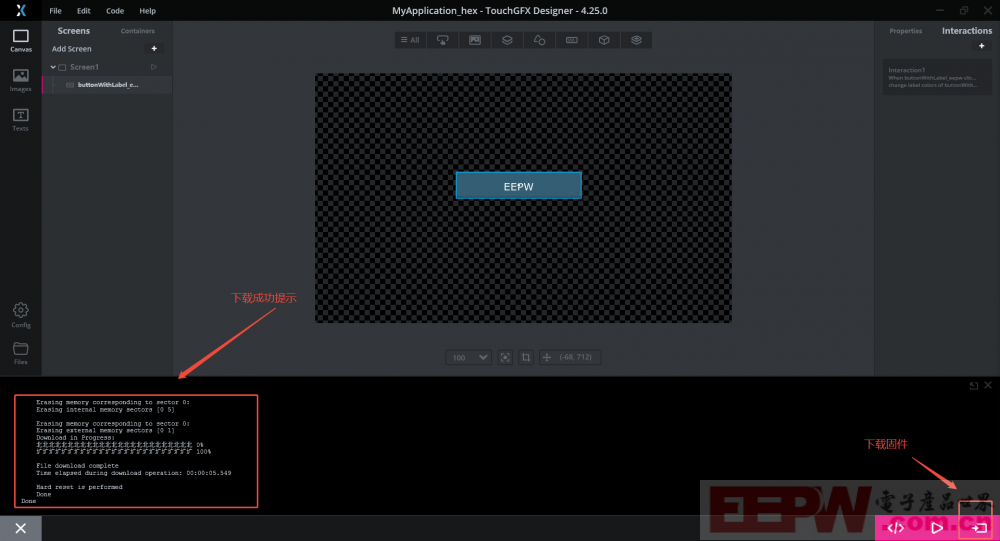Open Buttons widget category (hand icon)

coord(443,40)
